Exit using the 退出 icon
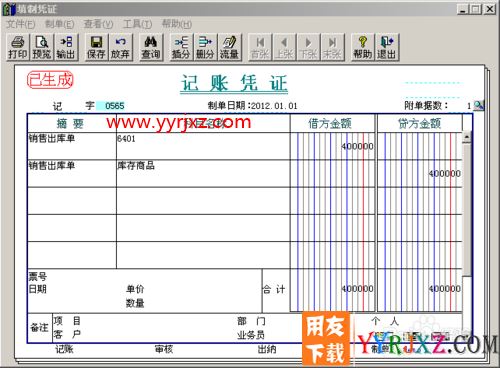The image size is (500, 368). tap(387, 47)
